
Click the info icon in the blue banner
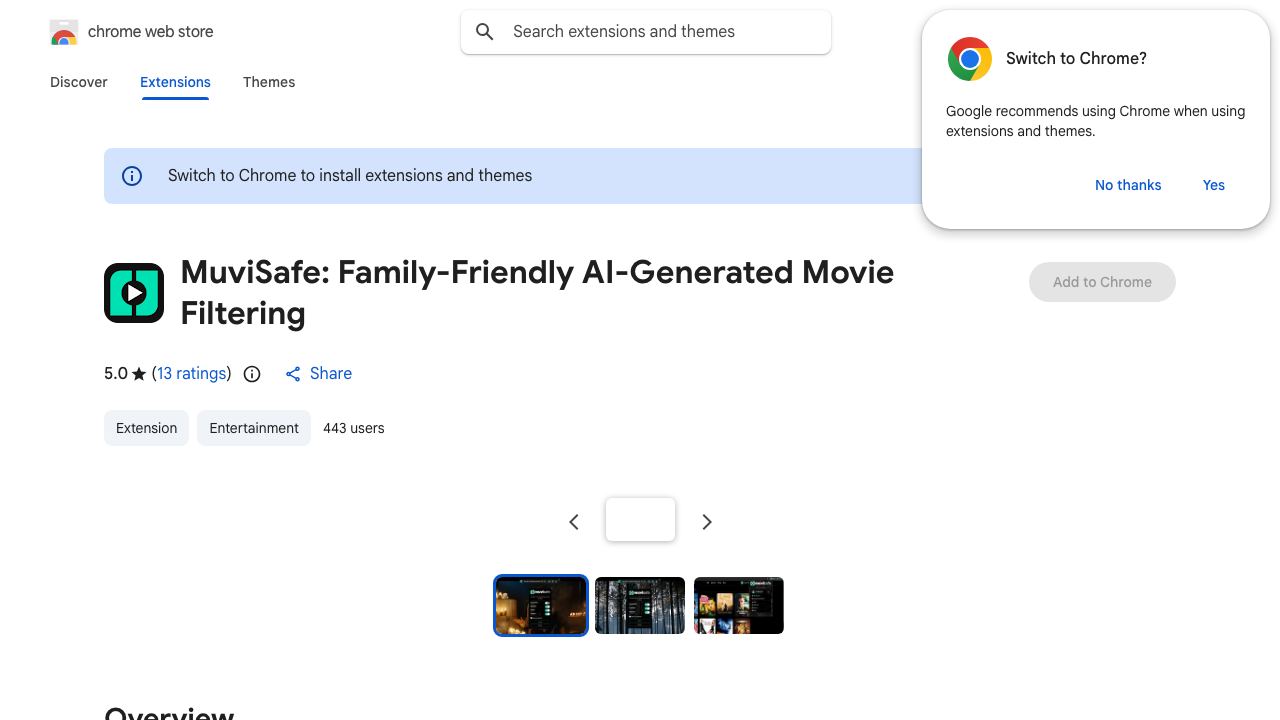click(x=132, y=176)
